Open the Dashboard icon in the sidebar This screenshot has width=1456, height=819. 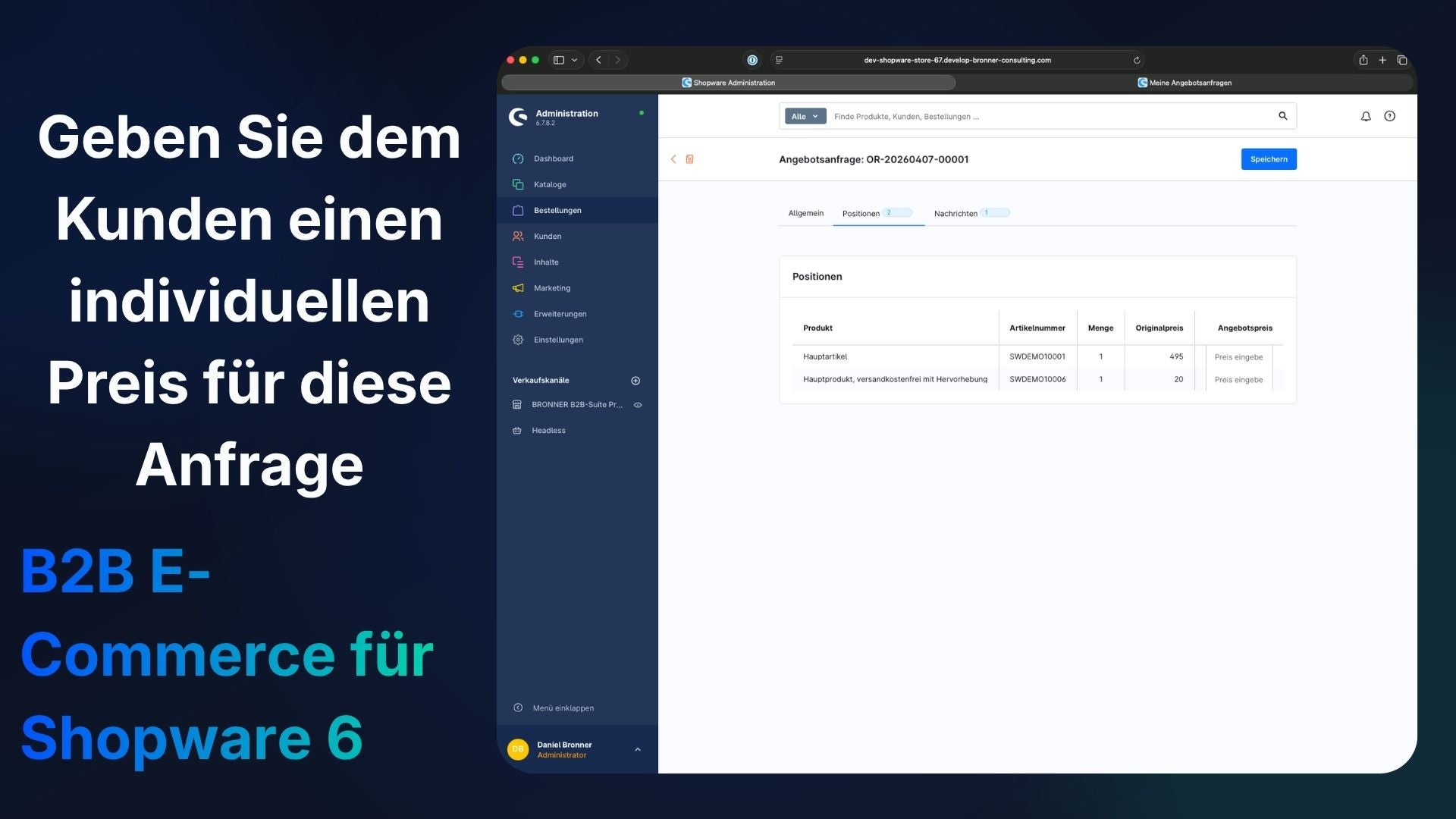point(518,158)
